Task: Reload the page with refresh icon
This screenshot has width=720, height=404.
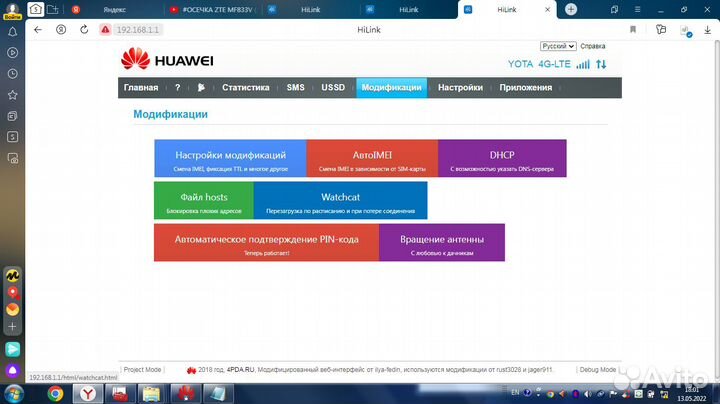Action: pos(84,30)
